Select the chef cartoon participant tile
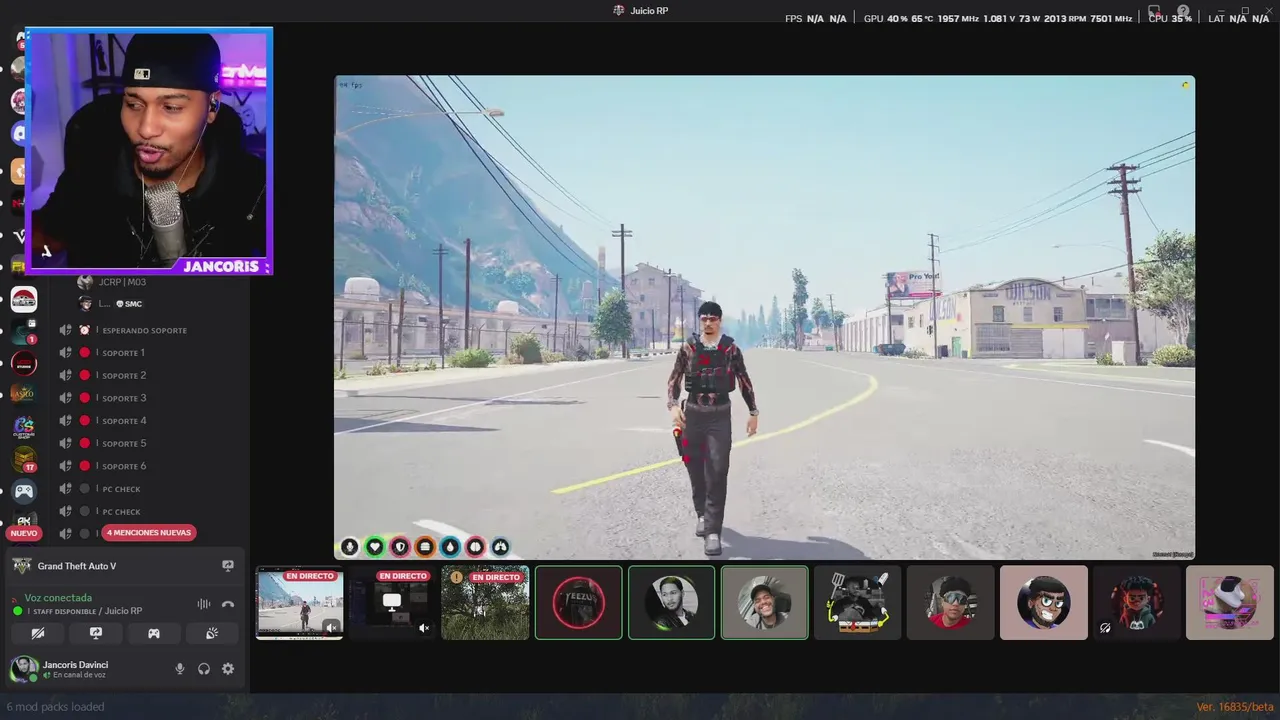 coord(857,603)
